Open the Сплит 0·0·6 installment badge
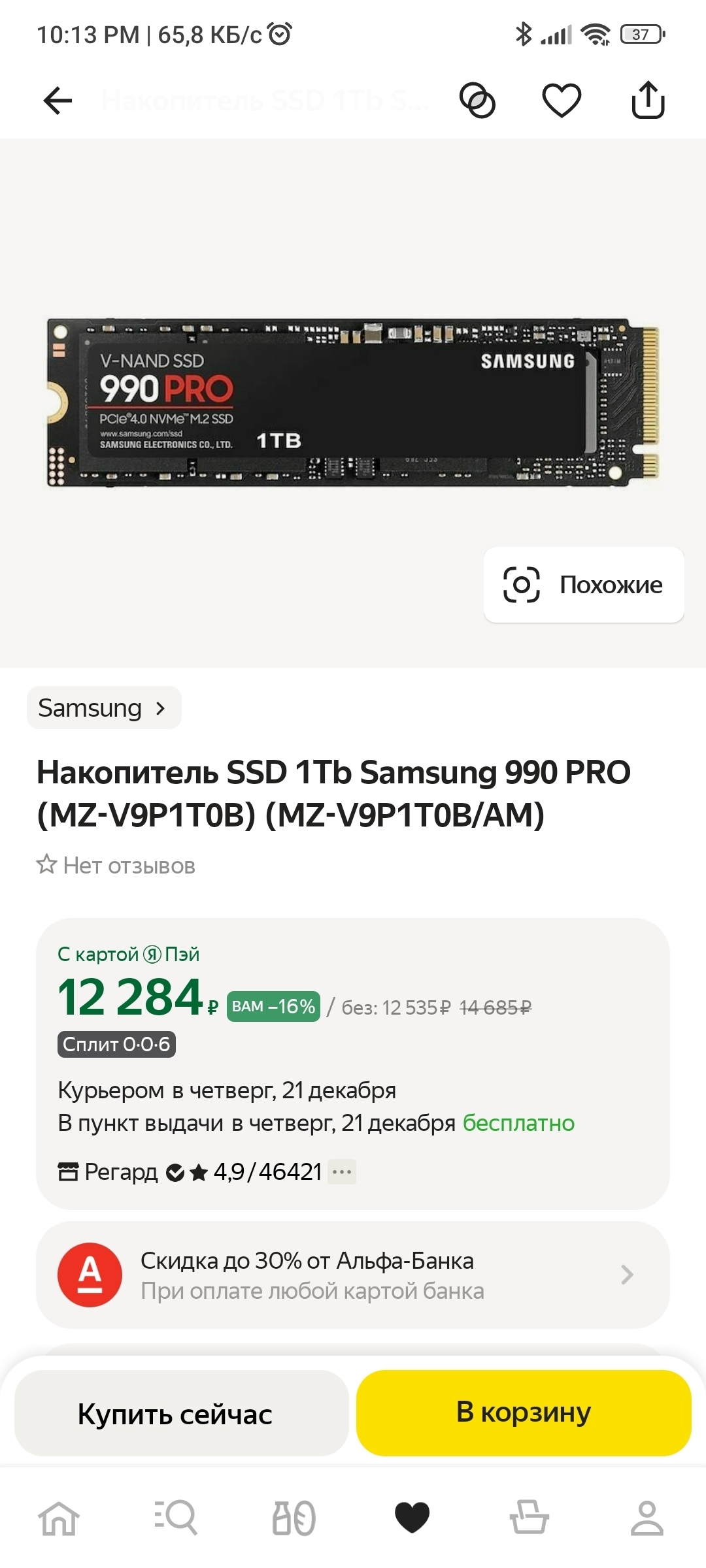The image size is (706, 1568). (x=116, y=1044)
